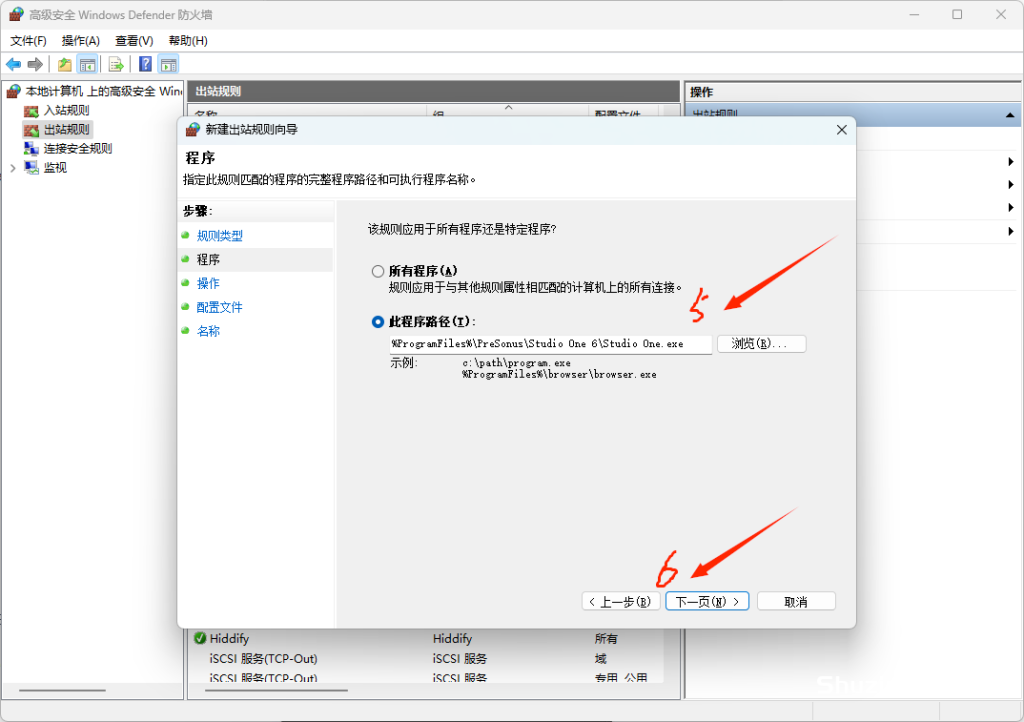Click the brick-wall icon next to 出站规则
Screen dimensions: 1024x722
(31, 129)
